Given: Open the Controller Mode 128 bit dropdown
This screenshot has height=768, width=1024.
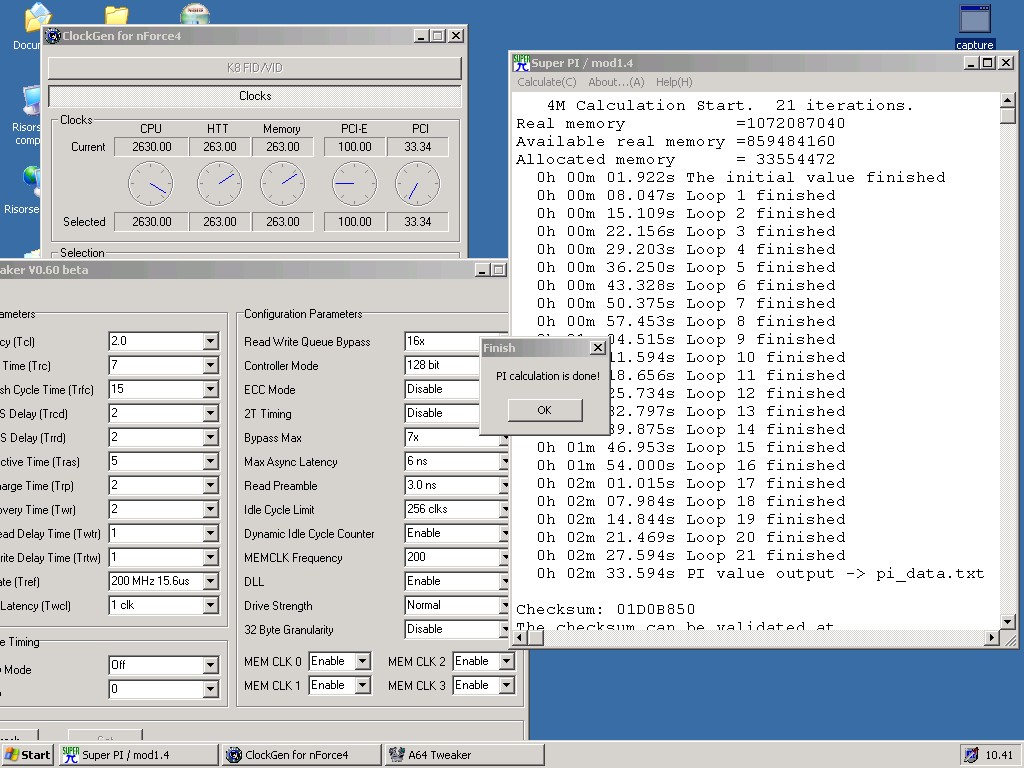Looking at the screenshot, I should point(443,365).
